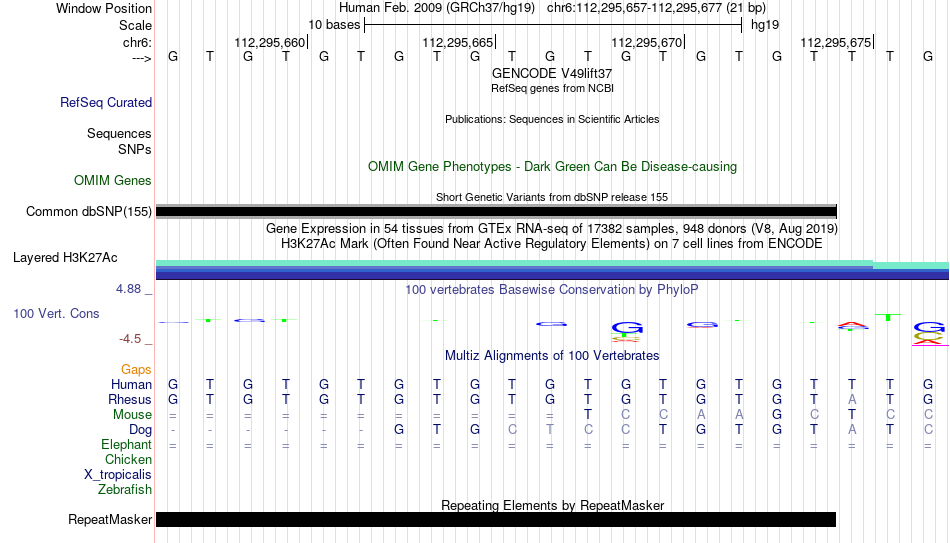This screenshot has width=950, height=543.
Task: Click 'Multiz Alignments of 100 Vertebrates' title
Action: (x=552, y=356)
